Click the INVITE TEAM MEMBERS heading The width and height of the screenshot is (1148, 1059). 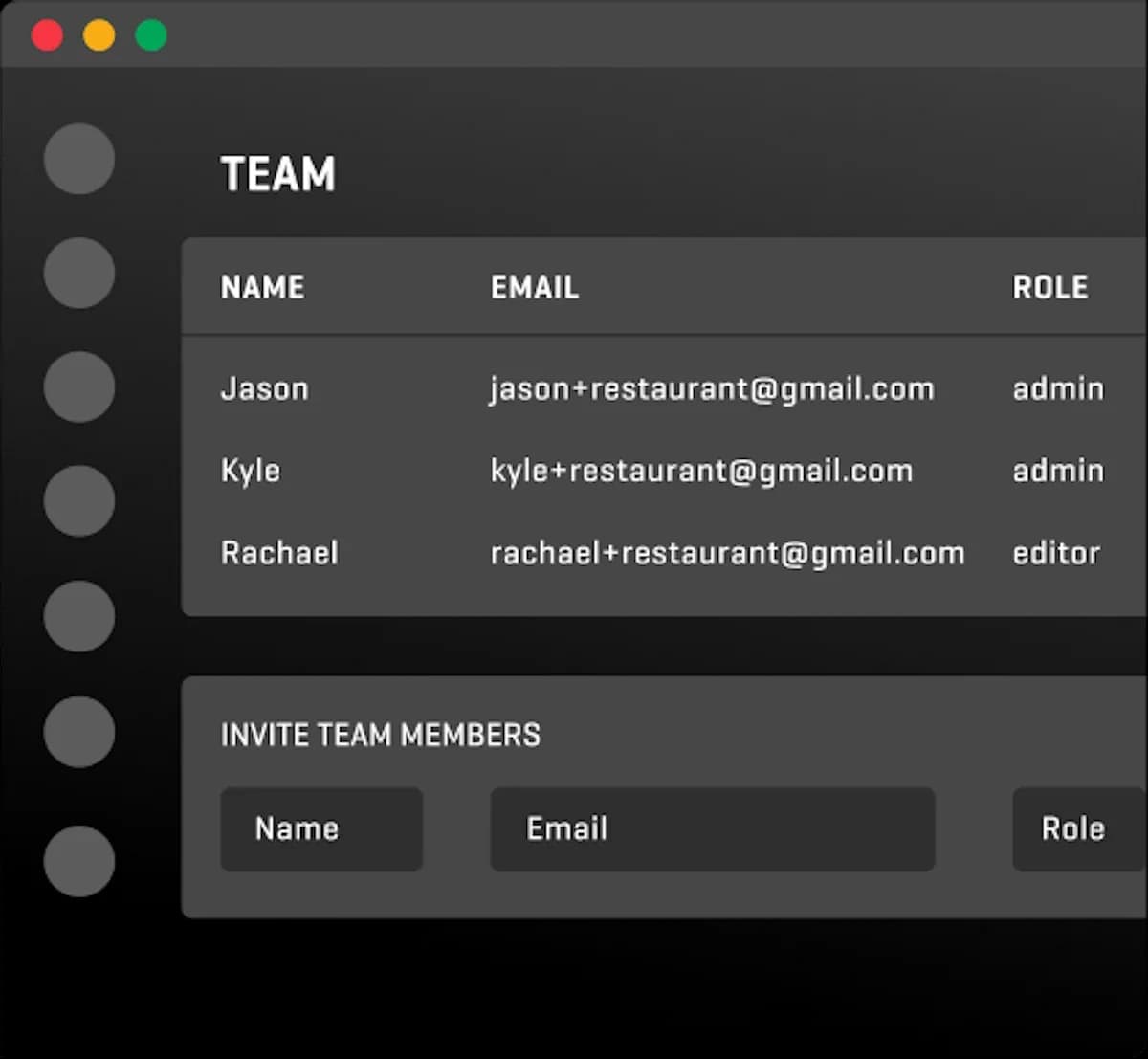(381, 735)
